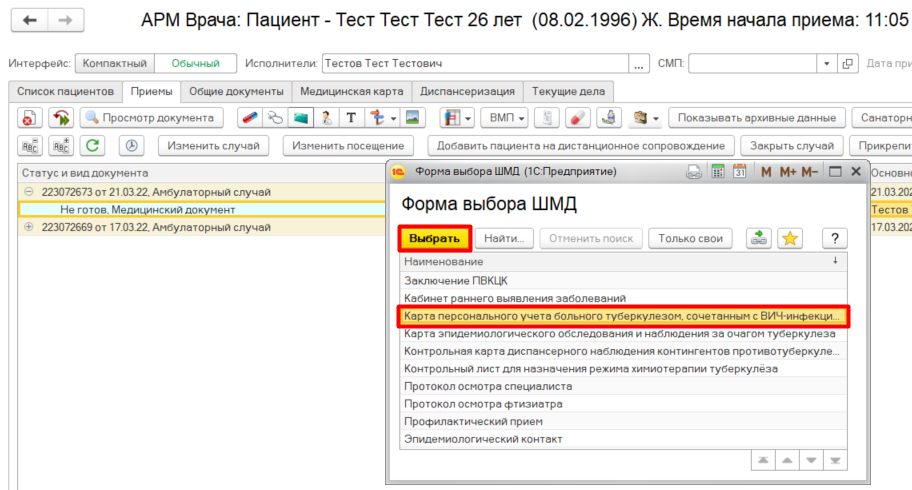Open the Медицинская карта tab
The image size is (912, 490).
tap(351, 91)
